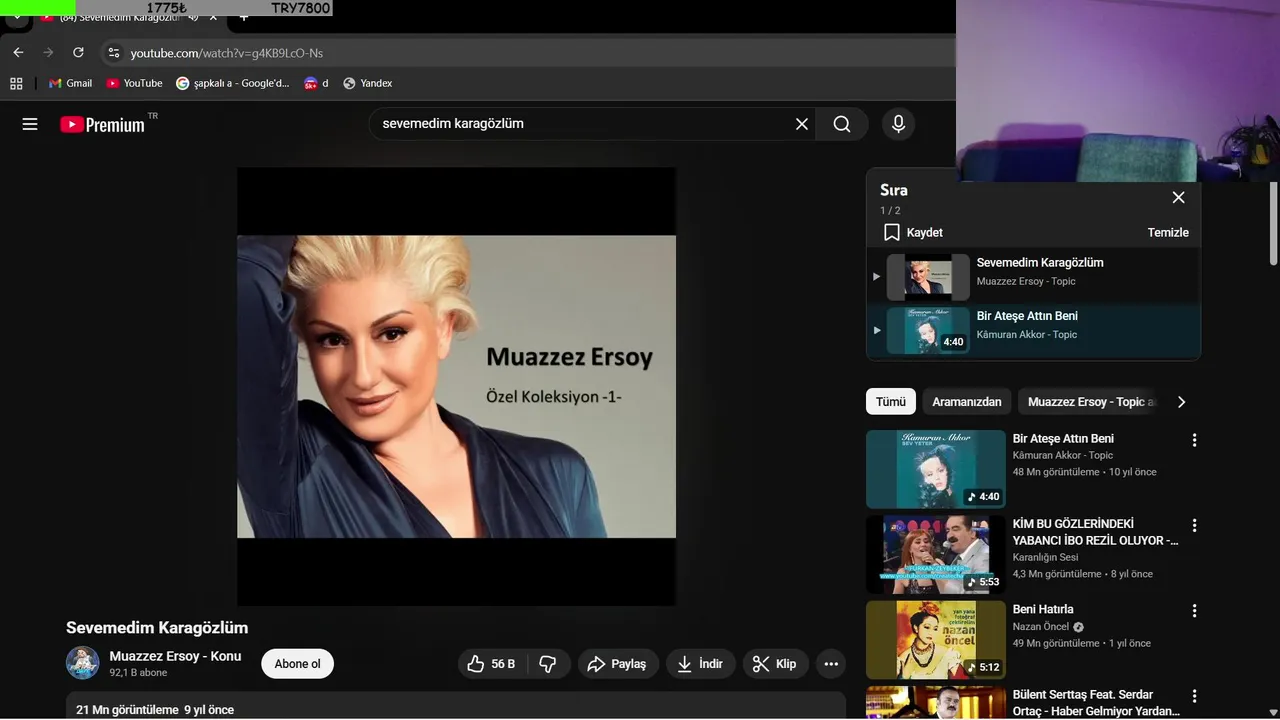Viewport: 1280px width, 720px height.
Task: Save queue with Kaydet bookmark button
Action: tap(913, 232)
